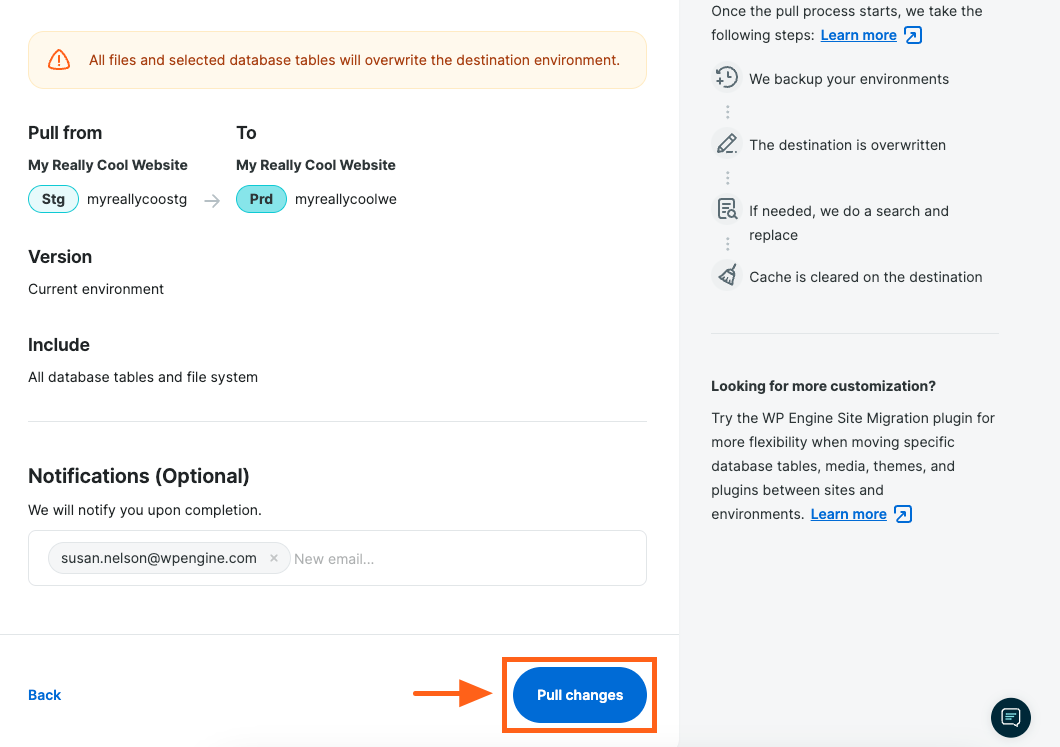Click the search and replace document icon
This screenshot has width=1060, height=747.
click(726, 210)
